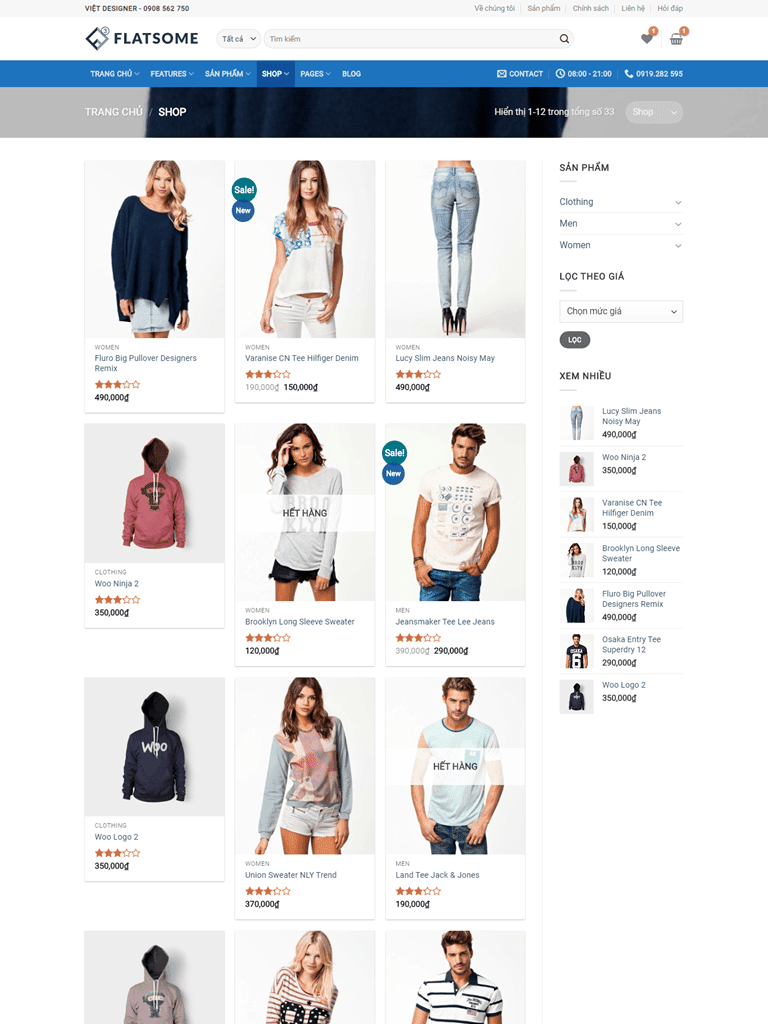Image resolution: width=768 pixels, height=1024 pixels.
Task: Click the phone number icon
Action: pyautogui.click(x=629, y=74)
